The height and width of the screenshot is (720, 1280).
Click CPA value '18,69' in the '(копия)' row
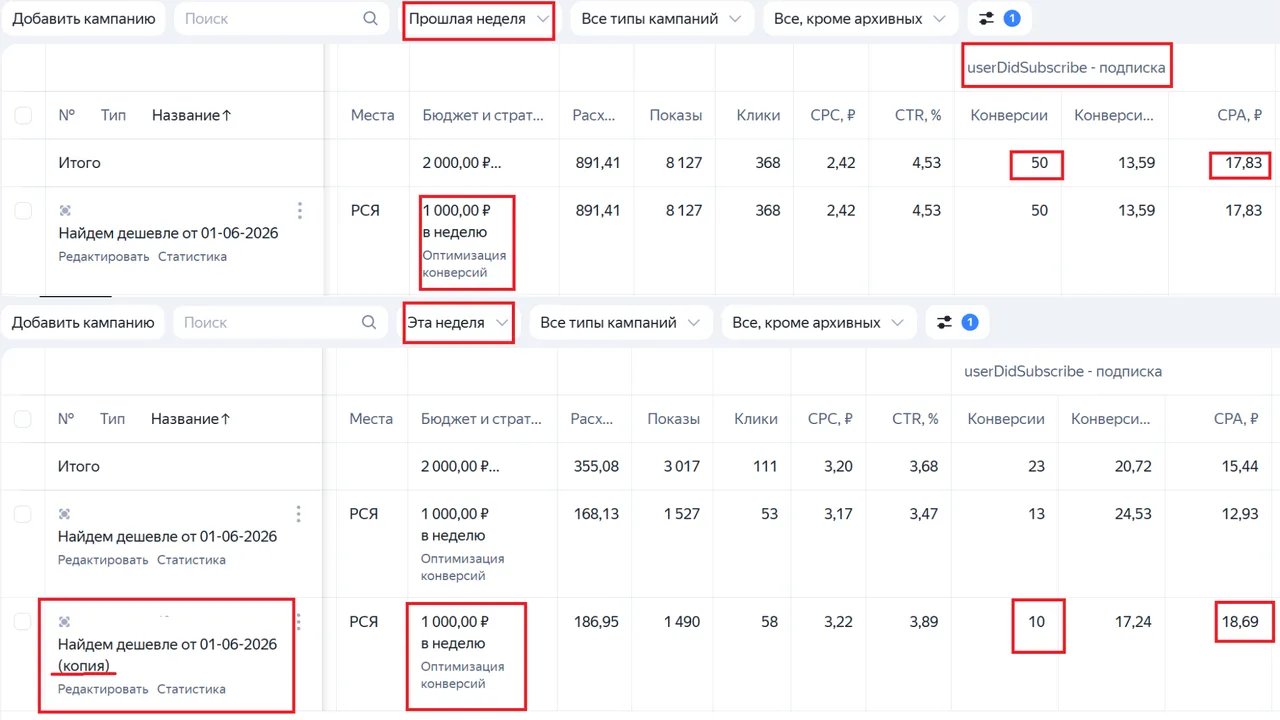(1239, 622)
